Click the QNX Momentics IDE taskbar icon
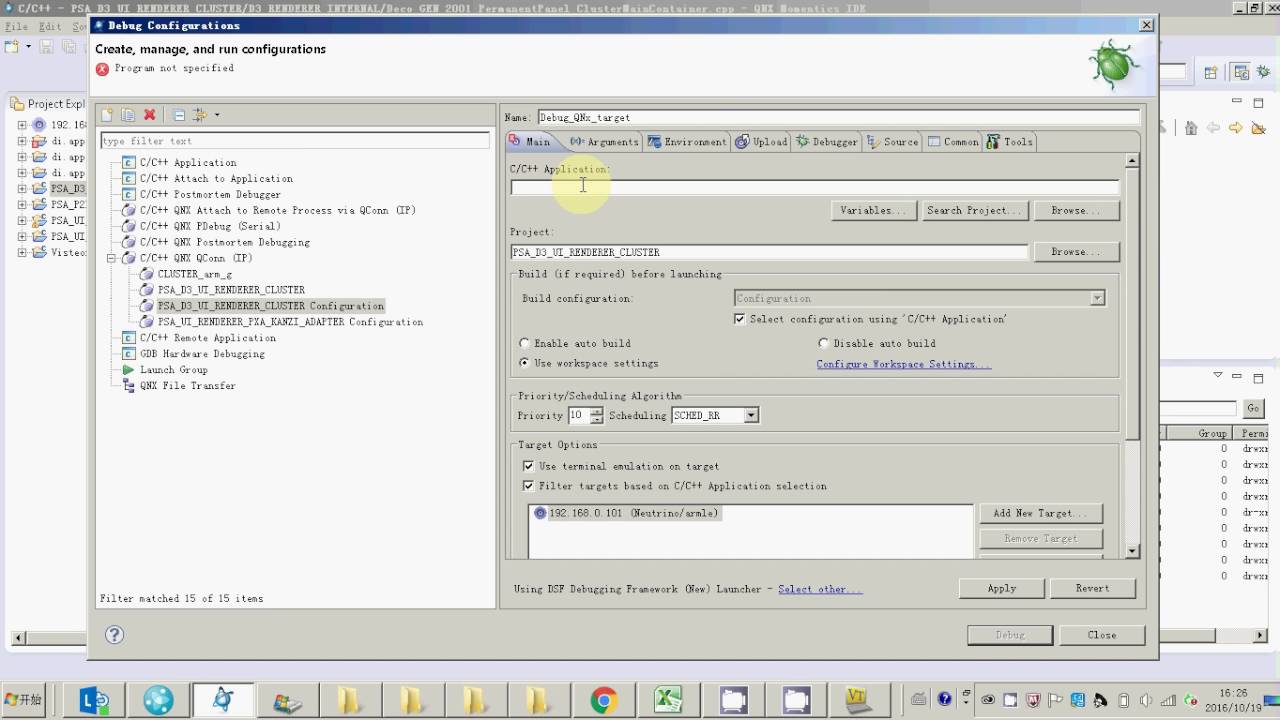This screenshot has height=720, width=1280. (x=223, y=700)
